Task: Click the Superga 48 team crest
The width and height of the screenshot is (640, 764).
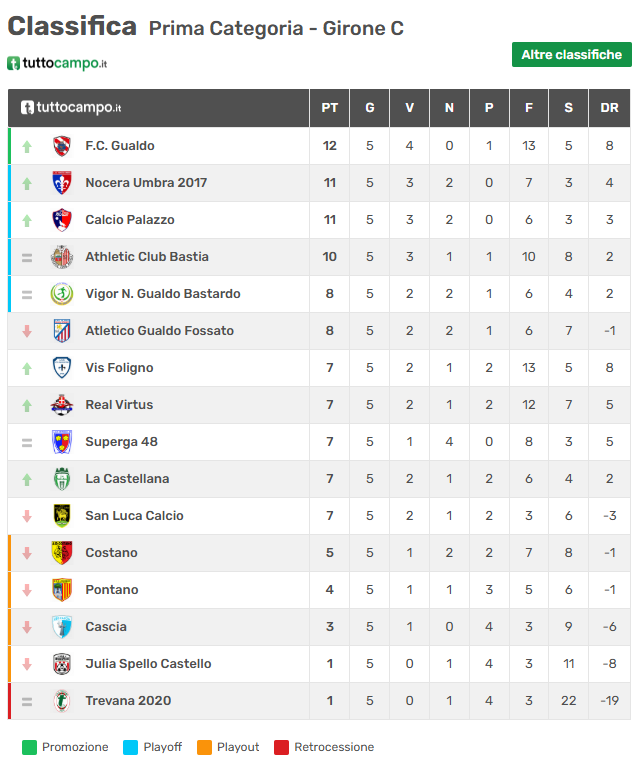Action: click(x=62, y=442)
